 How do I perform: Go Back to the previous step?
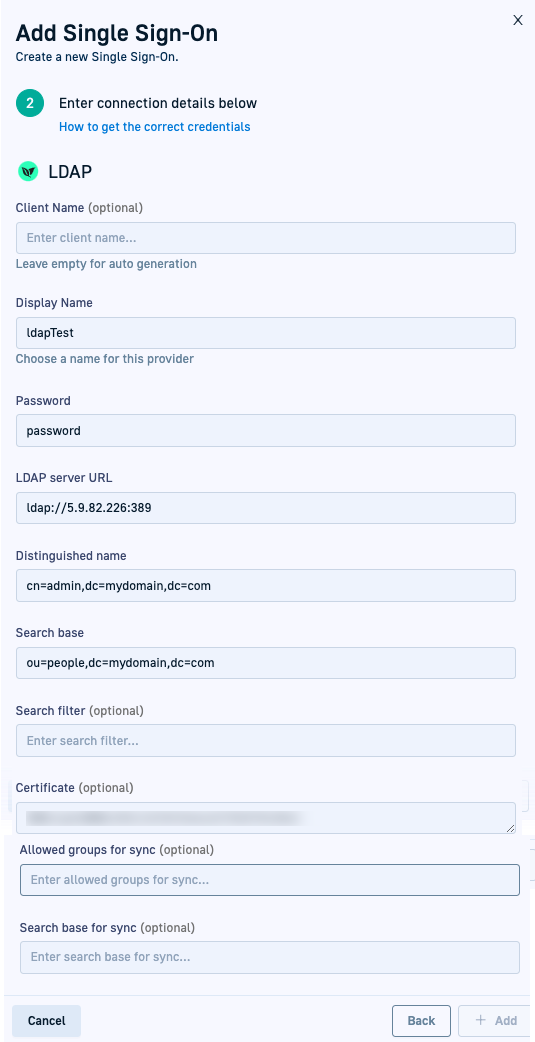421,1021
